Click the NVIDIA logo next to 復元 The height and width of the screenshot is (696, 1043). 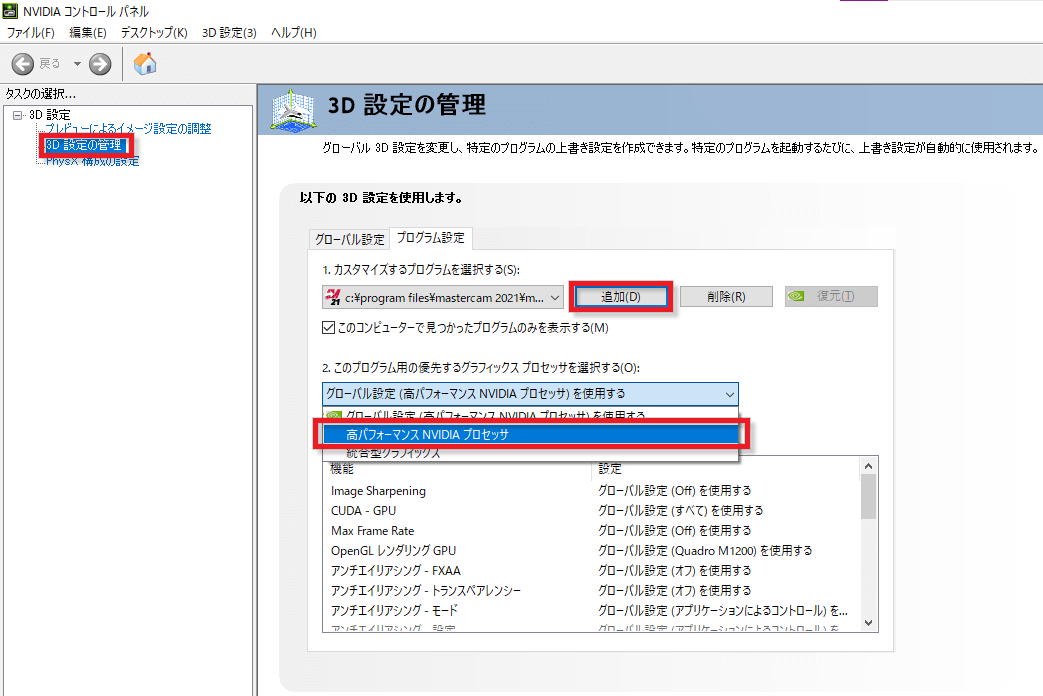[797, 296]
